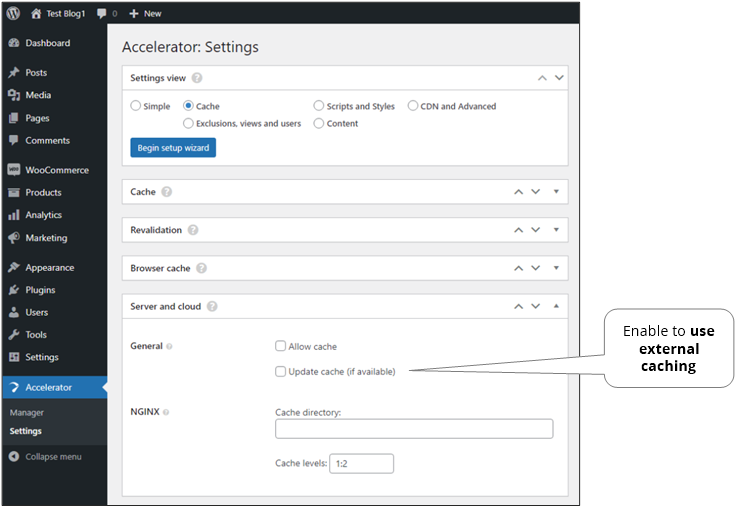Expand the Revalidation panel using triangle toggle
Image resolution: width=735 pixels, height=508 pixels.
coord(557,229)
